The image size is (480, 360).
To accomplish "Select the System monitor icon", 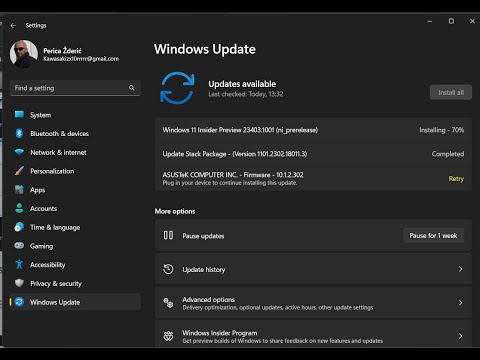I will 19,115.
